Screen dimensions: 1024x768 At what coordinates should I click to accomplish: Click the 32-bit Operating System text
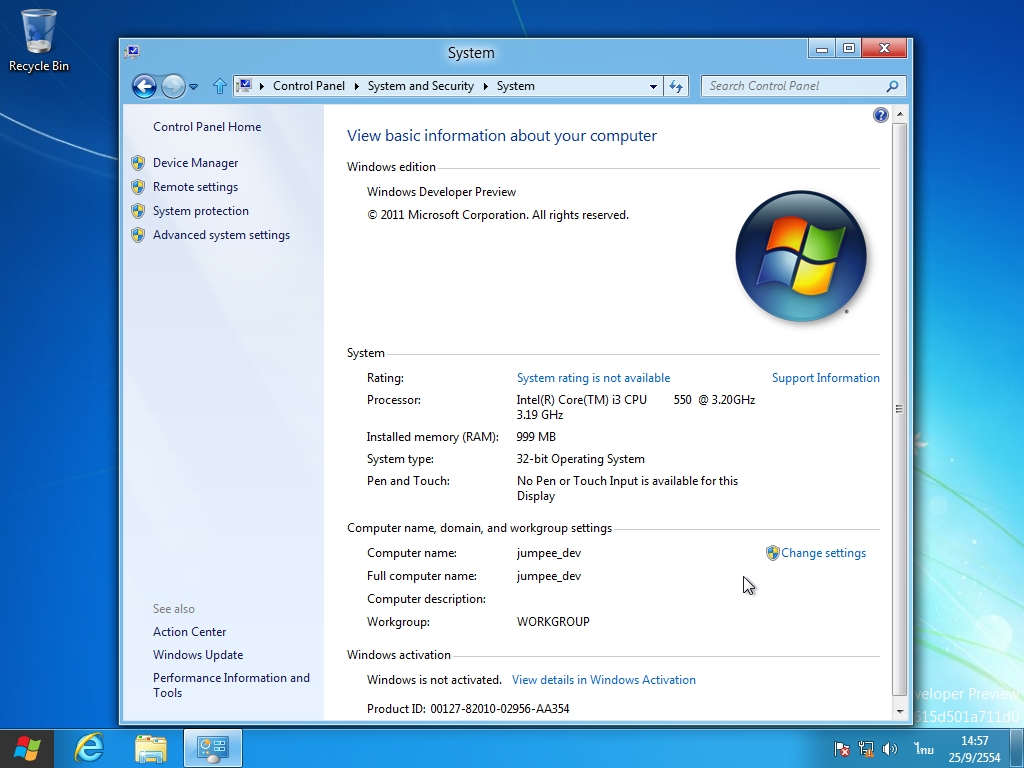[581, 459]
